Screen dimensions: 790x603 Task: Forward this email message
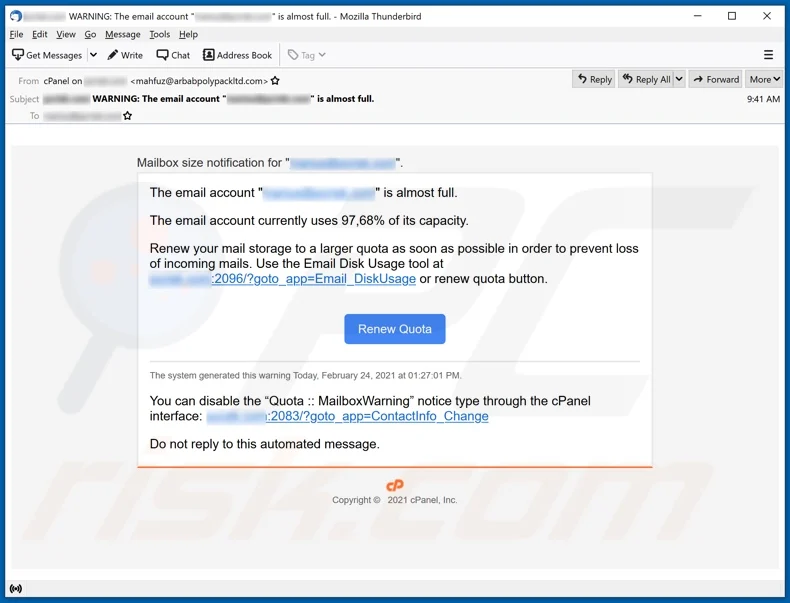(x=715, y=79)
